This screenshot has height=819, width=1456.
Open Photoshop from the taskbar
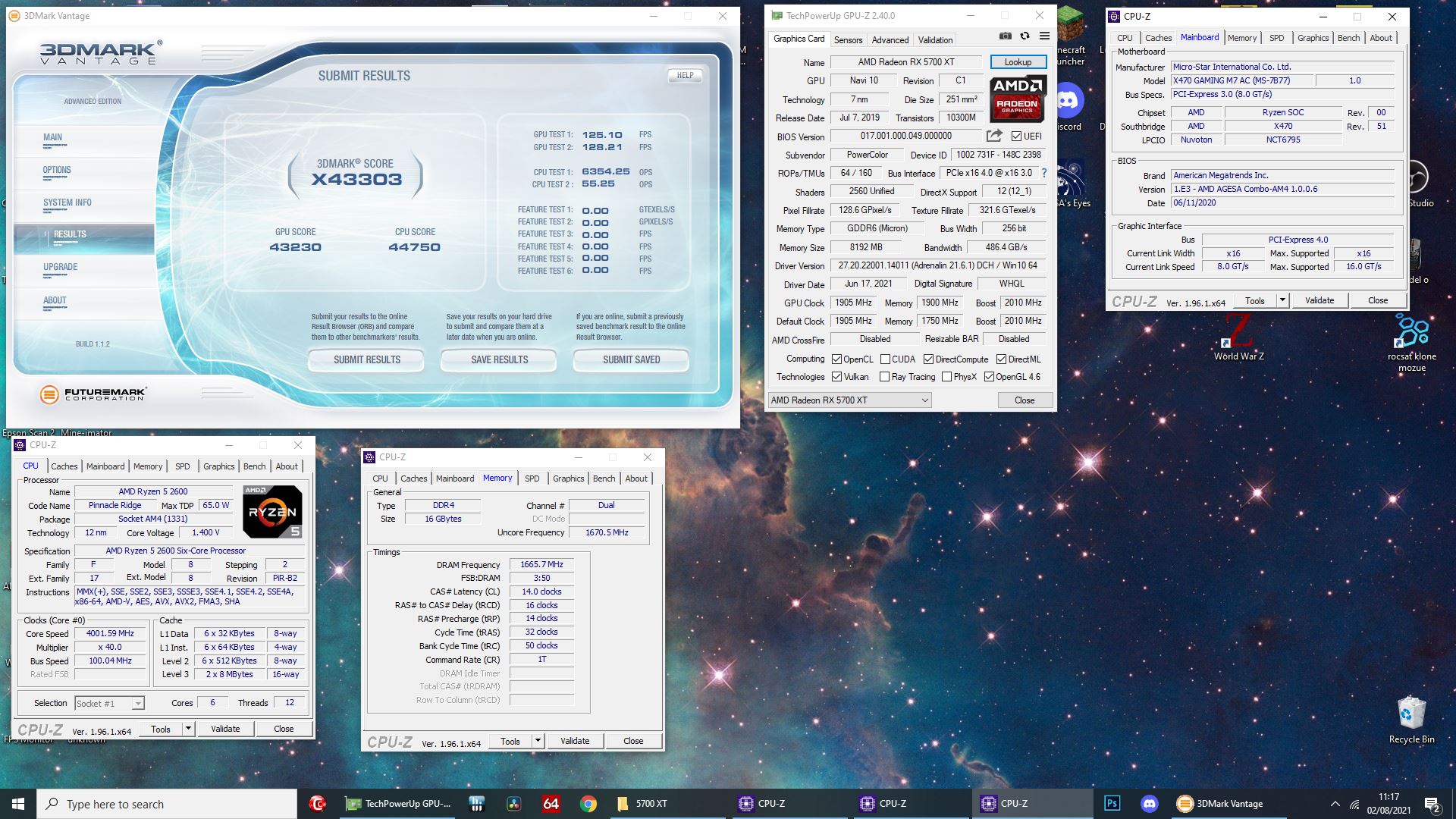pyautogui.click(x=1112, y=804)
